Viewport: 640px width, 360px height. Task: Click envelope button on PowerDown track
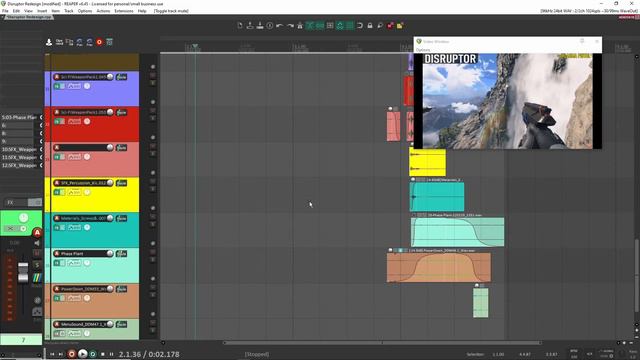74,298
